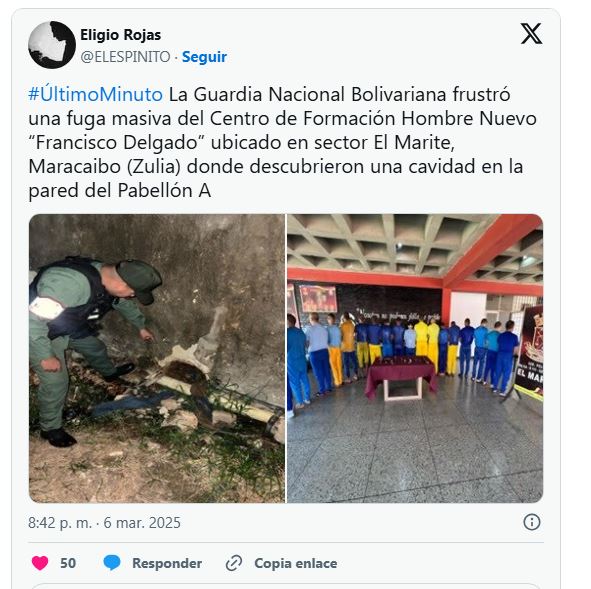
Task: Click the tweet body text paragraph
Action: (283, 142)
